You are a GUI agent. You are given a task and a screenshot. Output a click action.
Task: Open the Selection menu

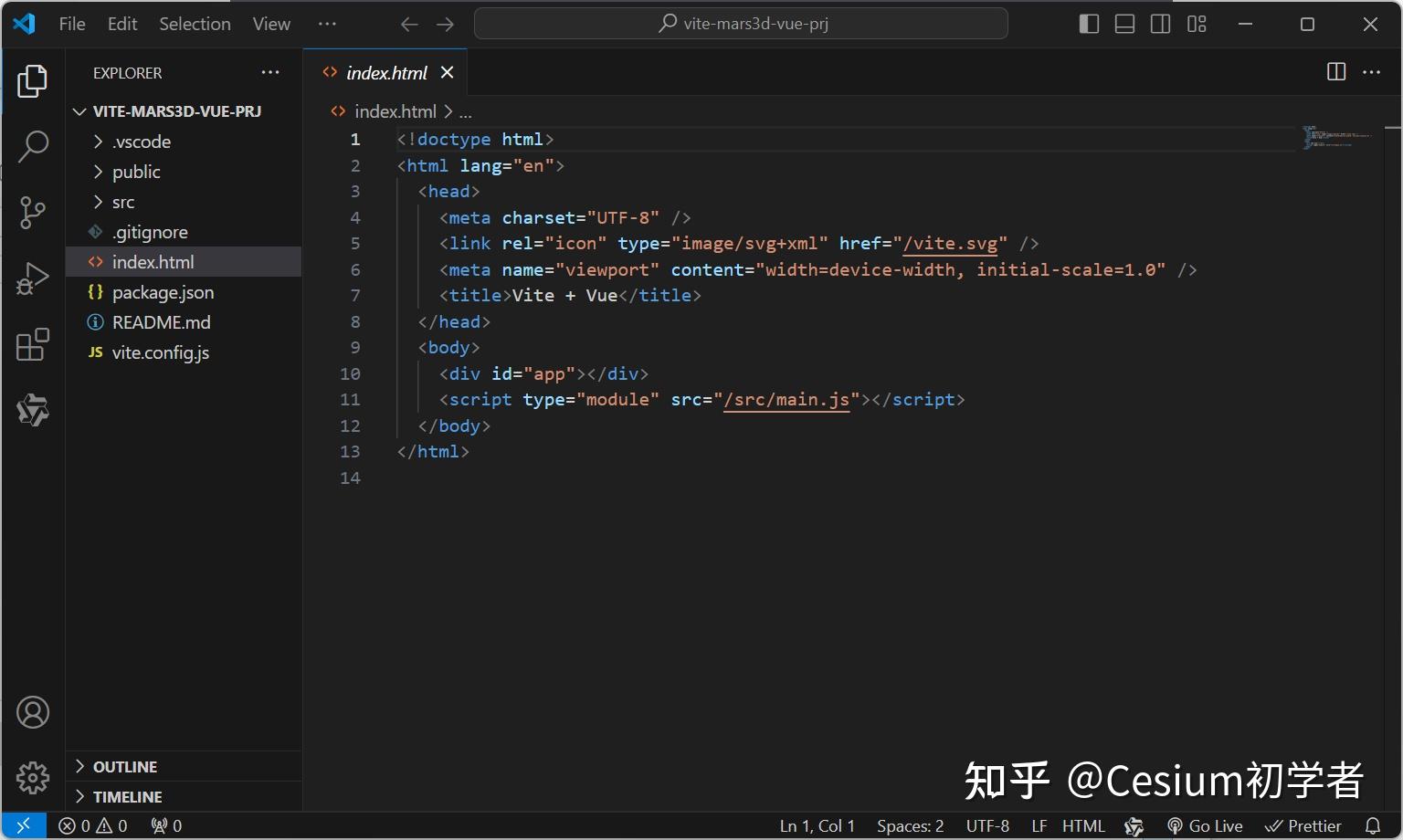(x=195, y=24)
